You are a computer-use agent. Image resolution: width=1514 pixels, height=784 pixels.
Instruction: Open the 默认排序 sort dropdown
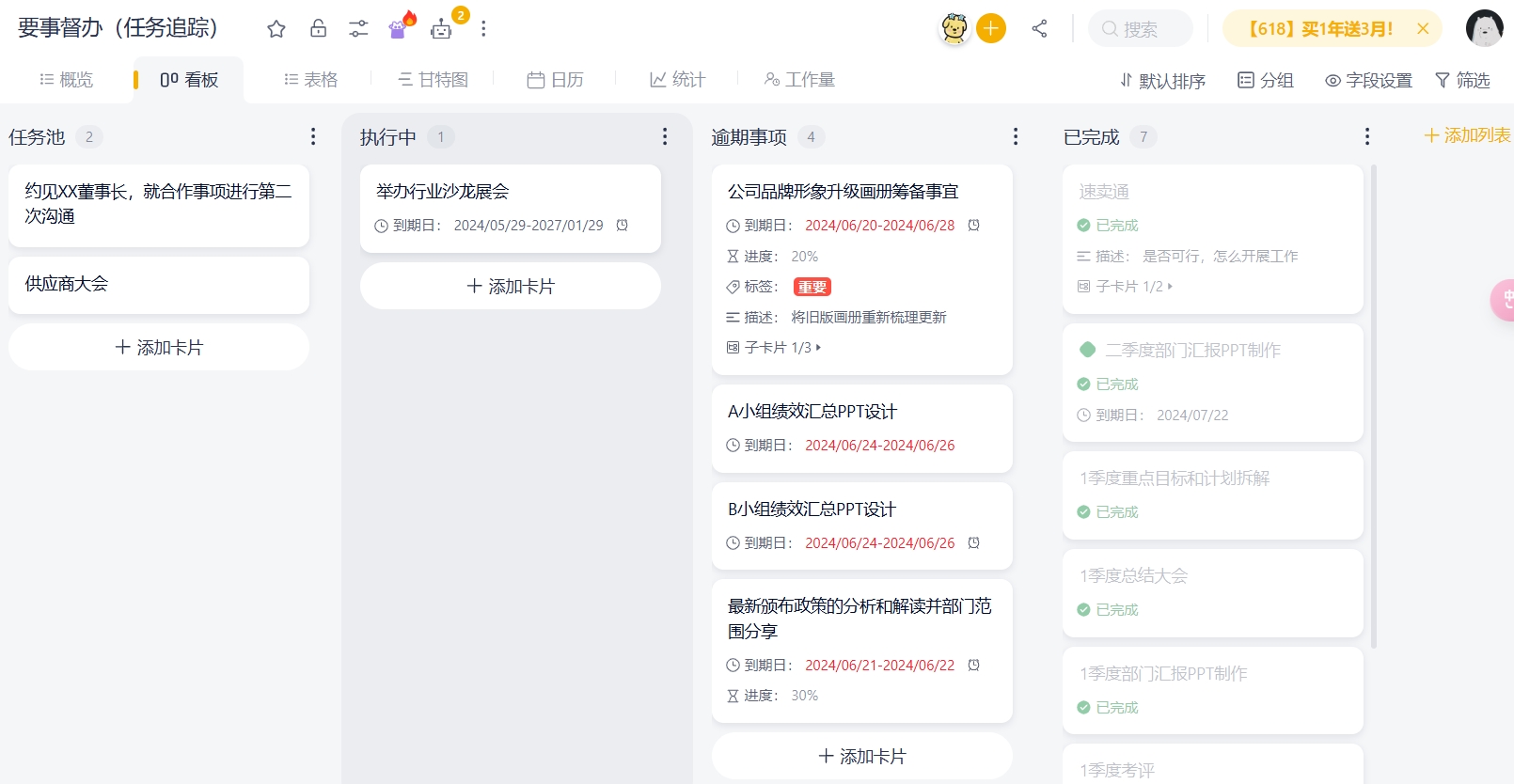tap(1162, 81)
